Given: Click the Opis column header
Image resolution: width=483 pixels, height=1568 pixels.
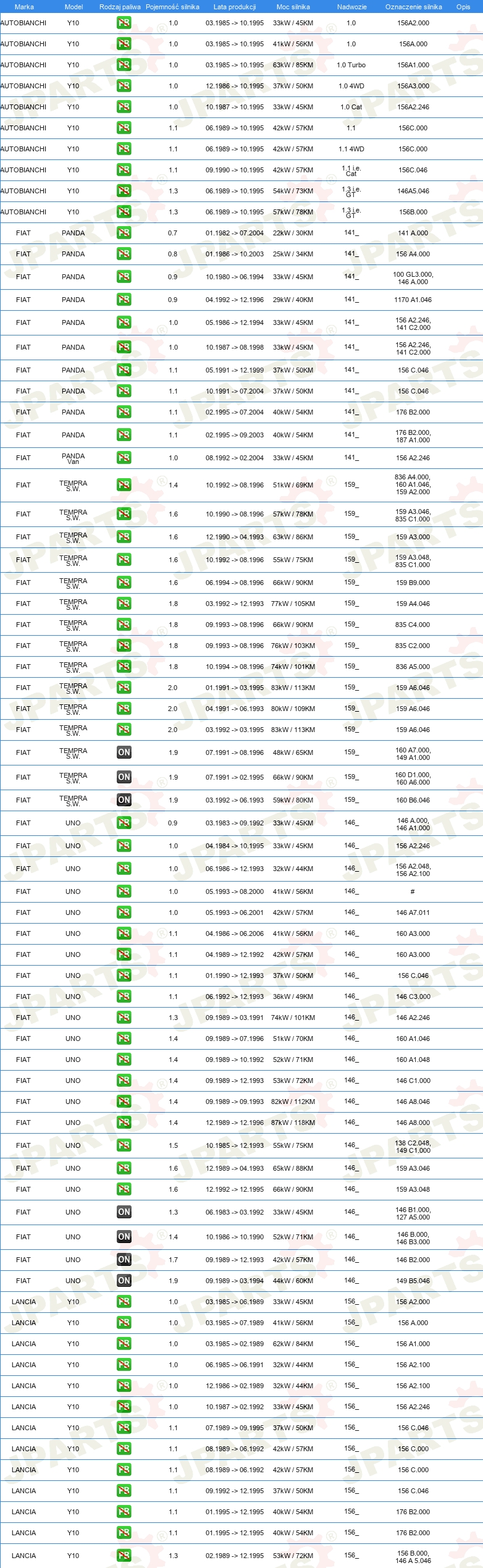Looking at the screenshot, I should tap(463, 7).
